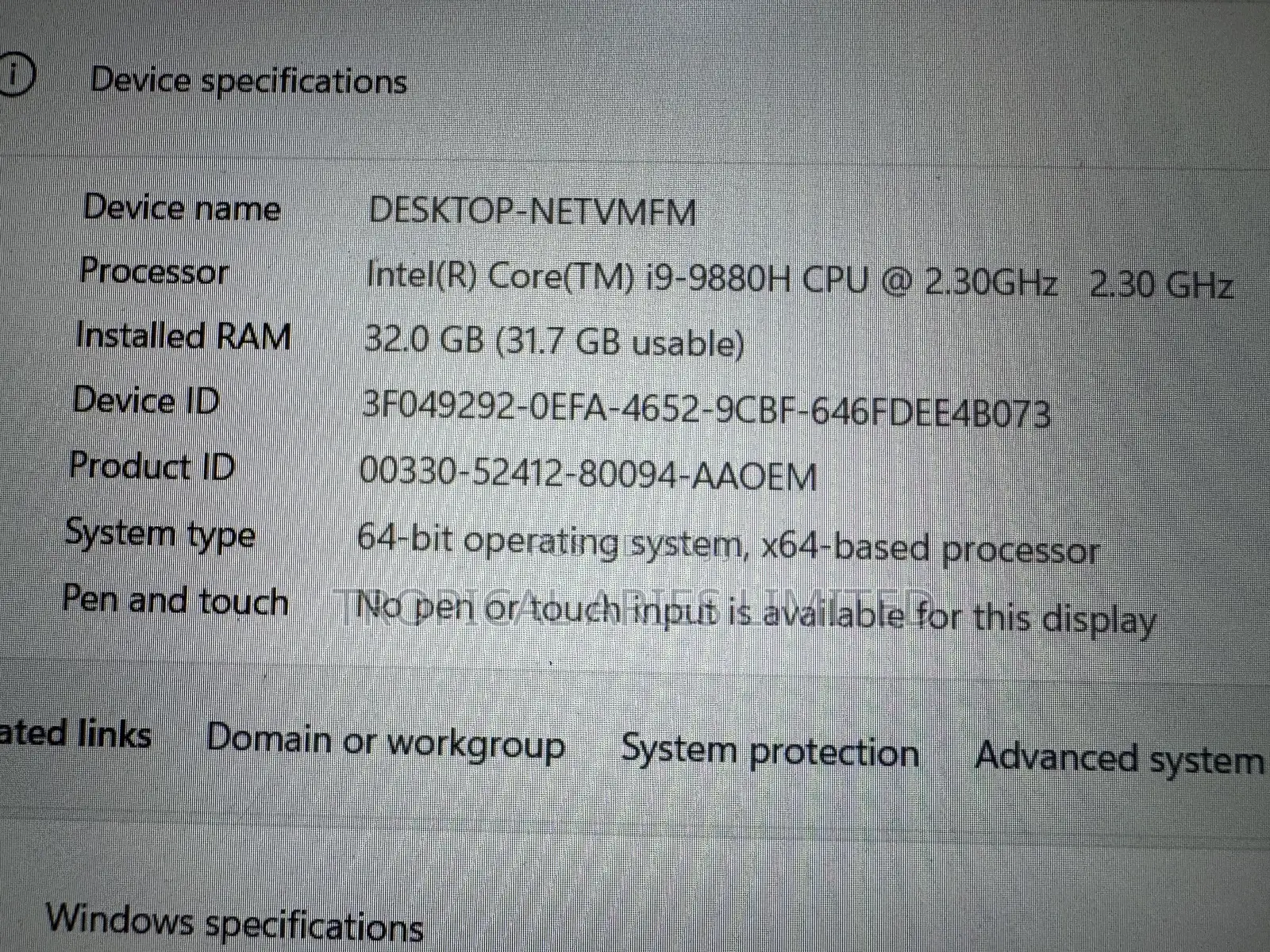
Task: Select the Product ID value 00330-52412-80094-AAOEM
Action: (588, 474)
